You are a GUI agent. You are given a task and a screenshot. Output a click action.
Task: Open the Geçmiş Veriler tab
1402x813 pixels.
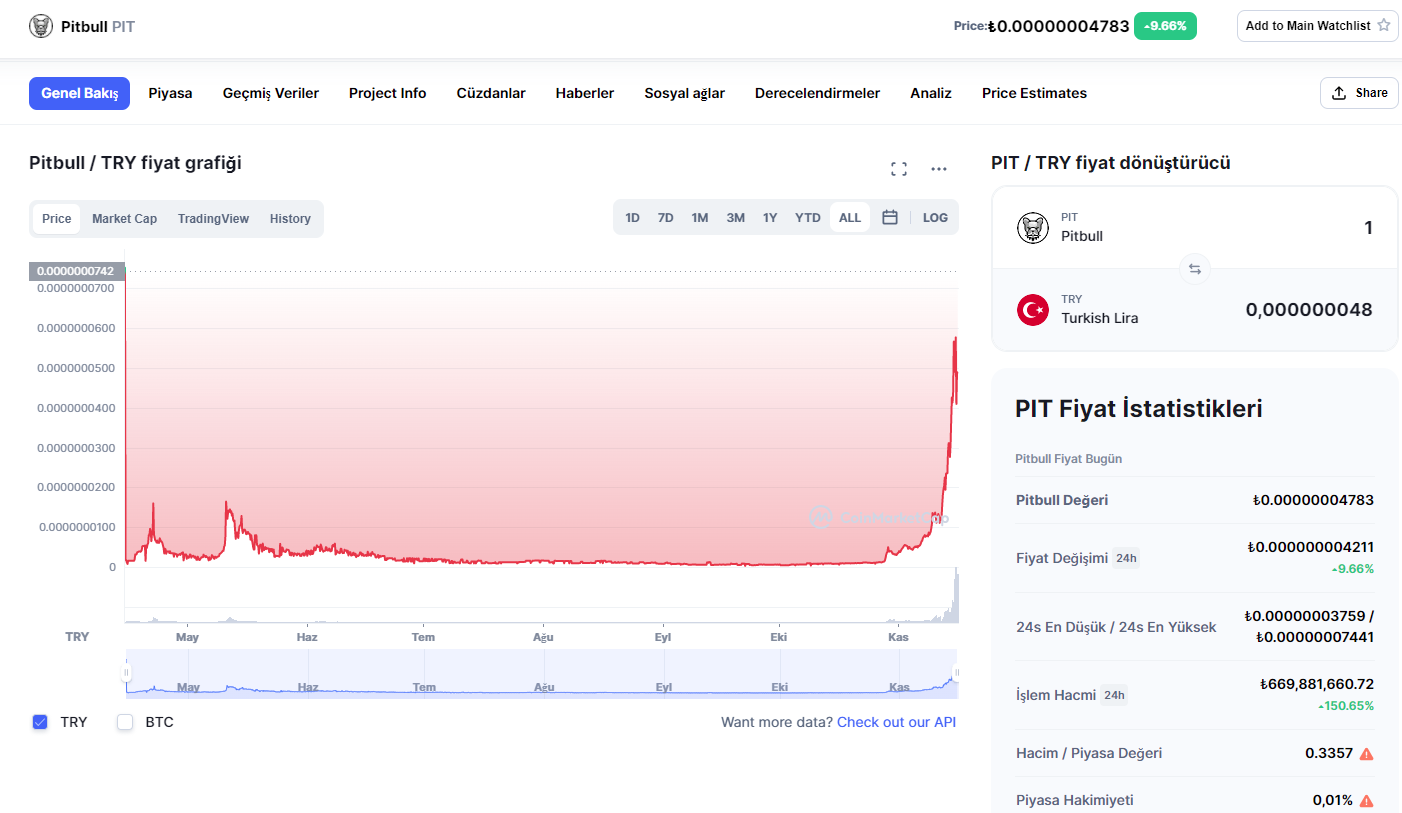pos(271,93)
